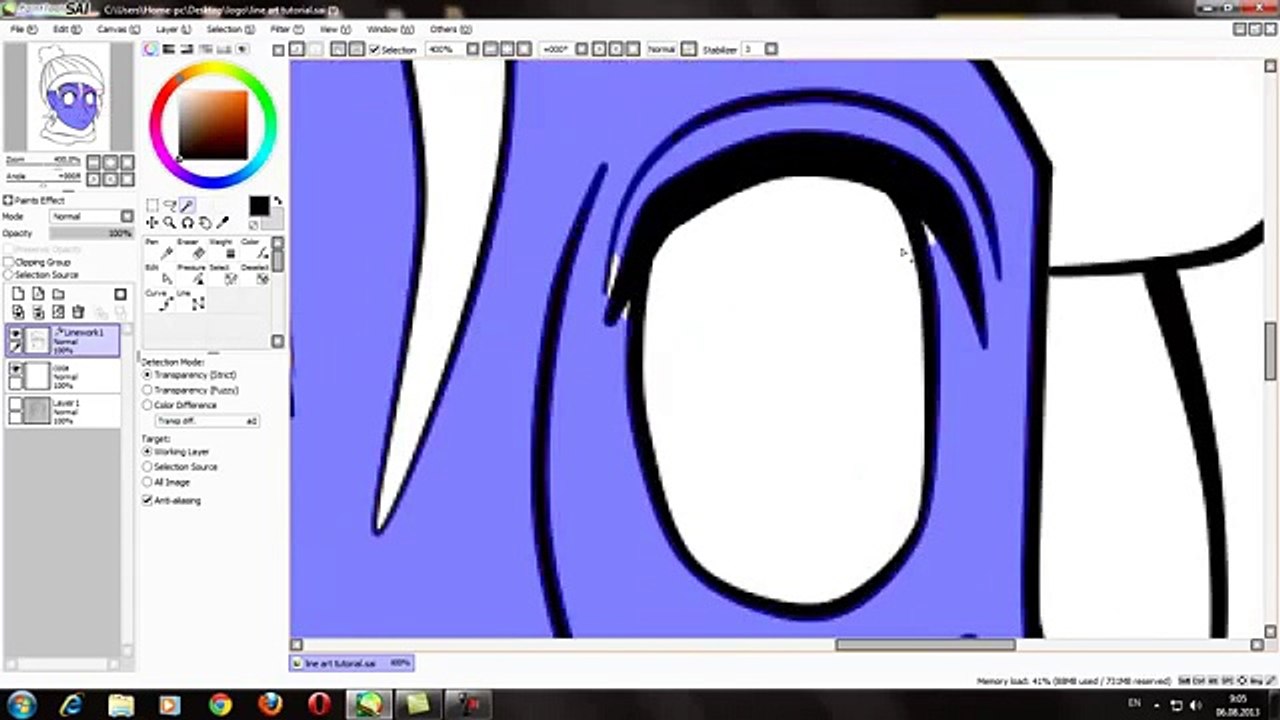Select the Zoom magnifier tool
This screenshot has height=720, width=1280.
tap(170, 223)
